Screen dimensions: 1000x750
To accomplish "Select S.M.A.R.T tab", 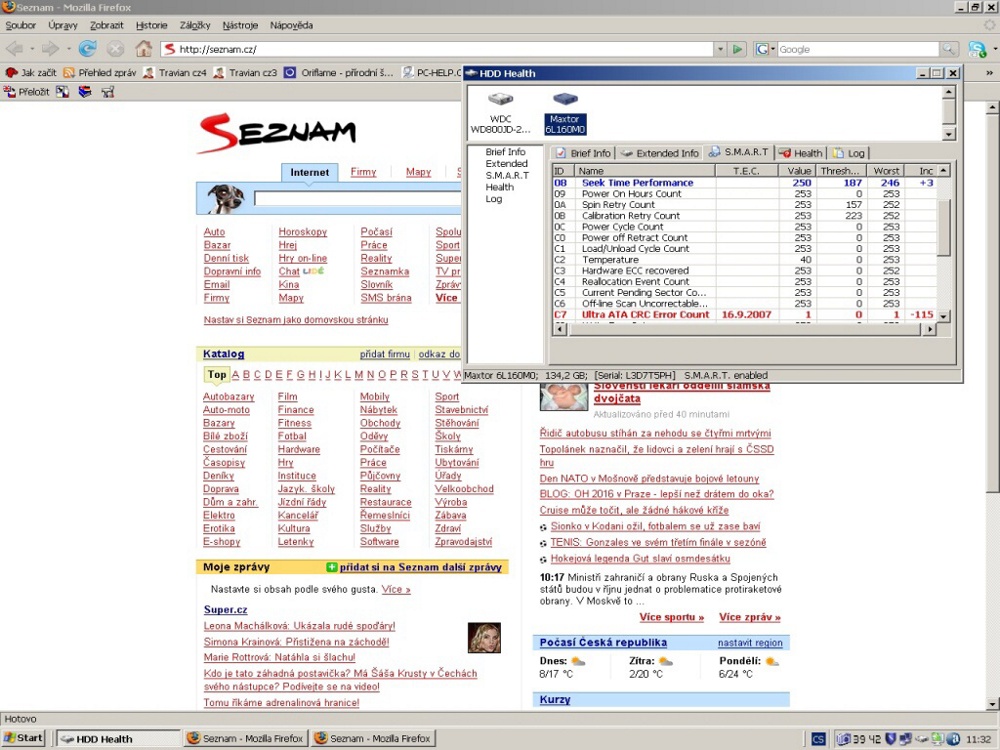I will click(739, 152).
